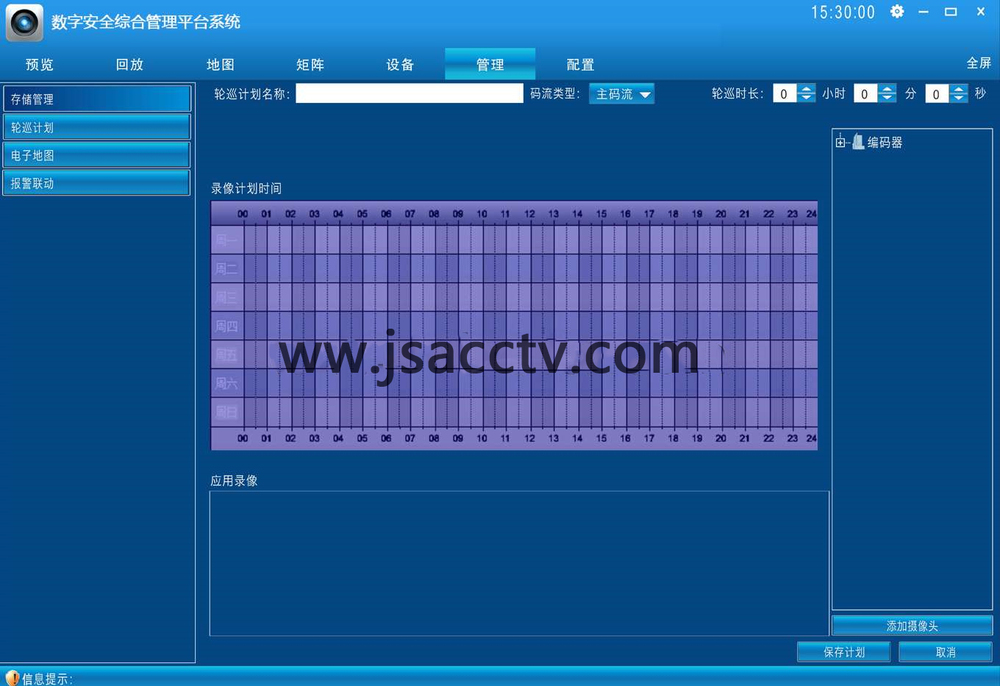Click the seconds number field
The image size is (1000, 686).
[x=937, y=94]
